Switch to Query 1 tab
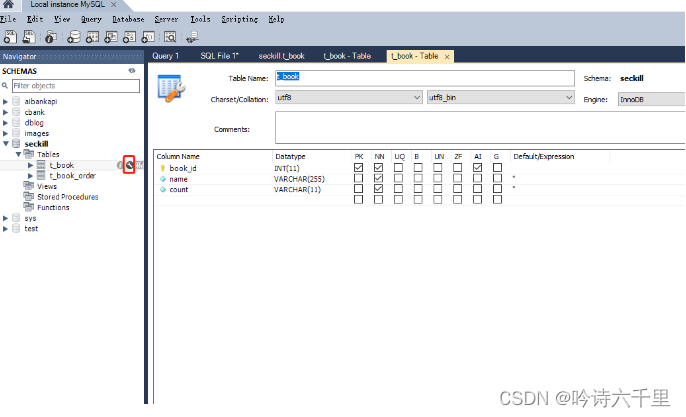The image size is (686, 417). click(x=165, y=56)
